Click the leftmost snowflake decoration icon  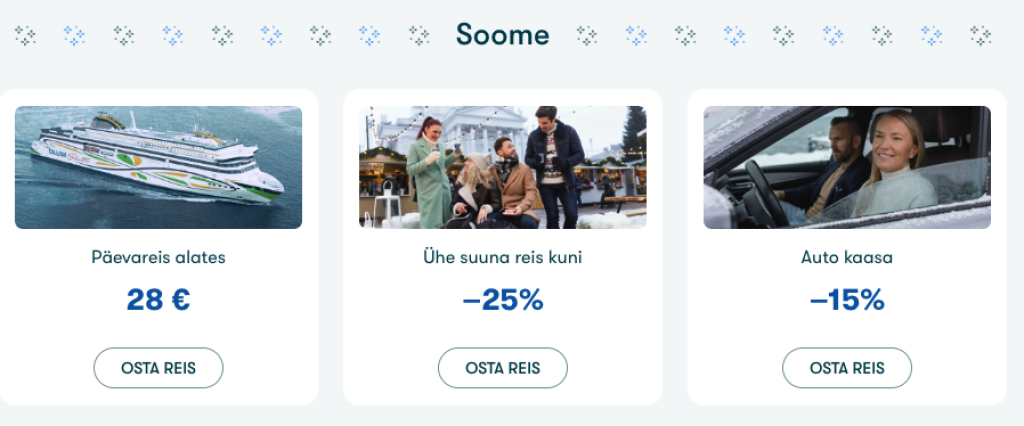(x=25, y=36)
